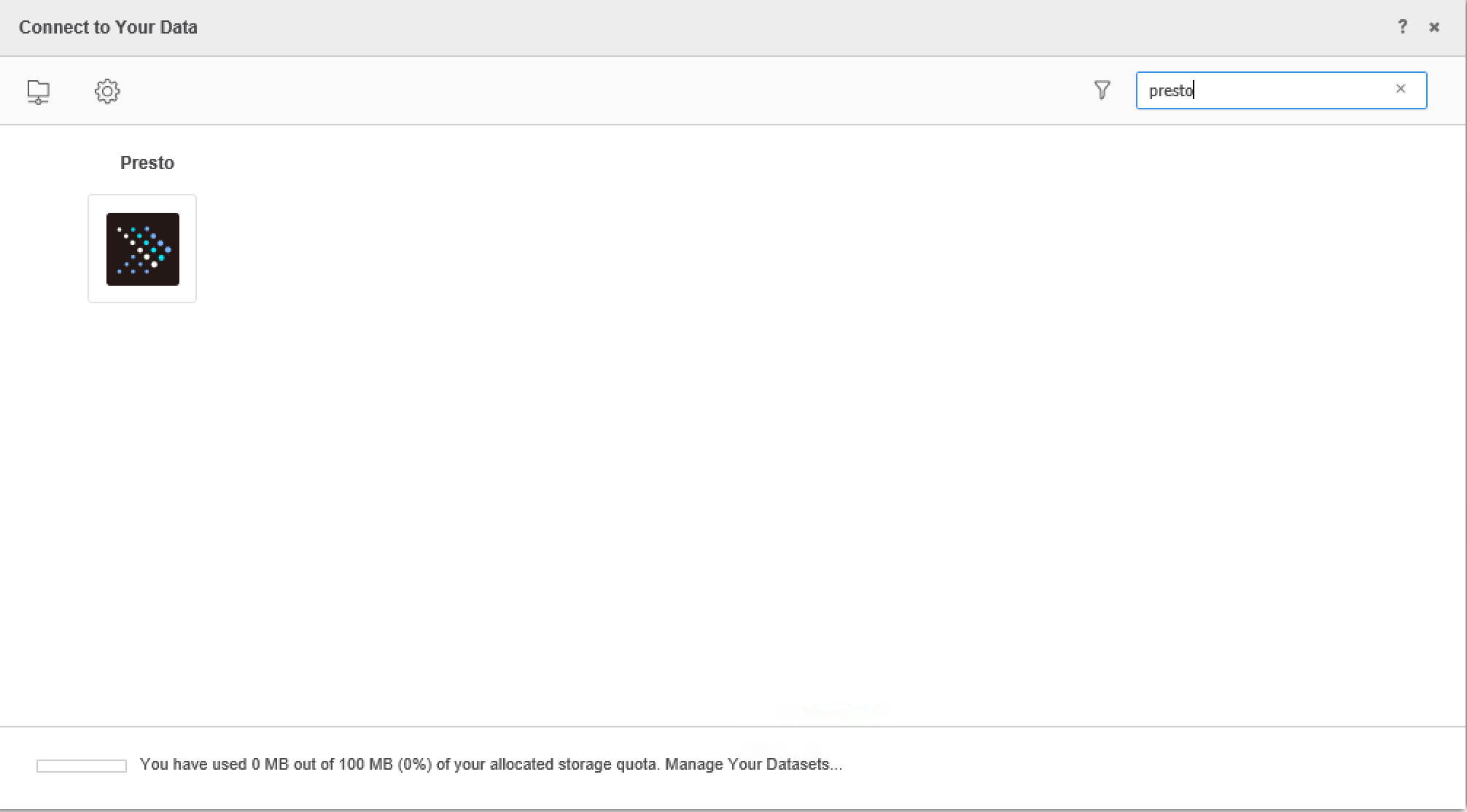This screenshot has width=1467, height=812.
Task: Click the funnel filter icon
Action: (x=1102, y=90)
